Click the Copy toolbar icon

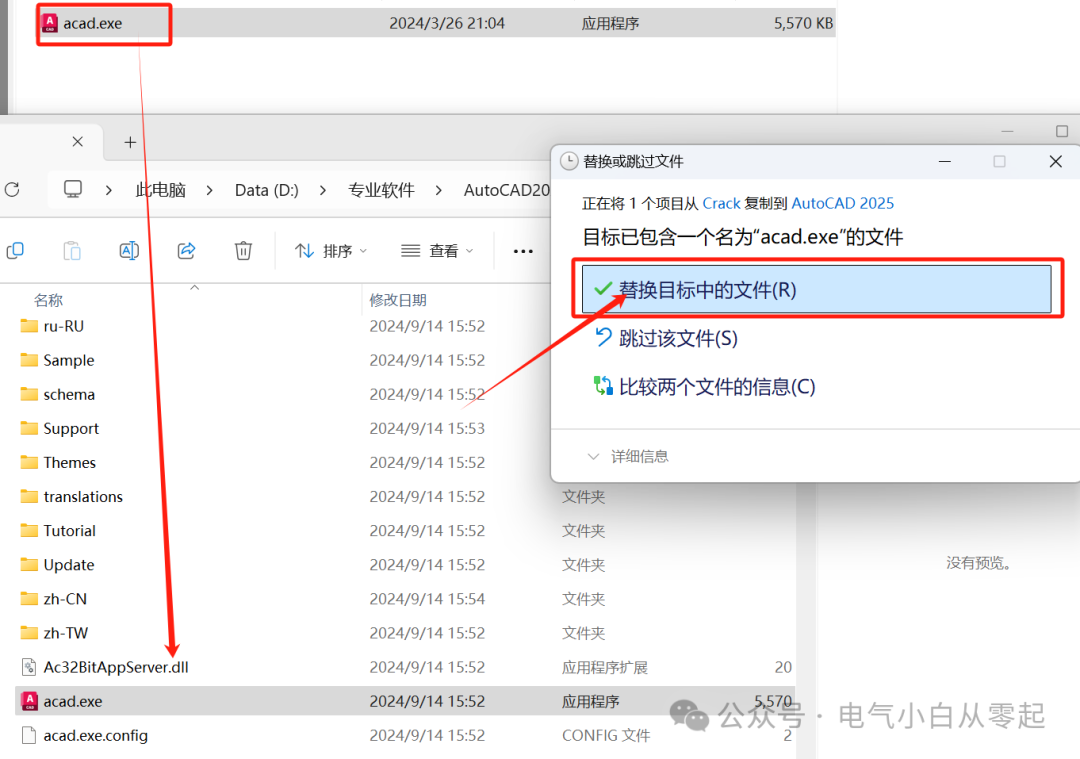15,251
